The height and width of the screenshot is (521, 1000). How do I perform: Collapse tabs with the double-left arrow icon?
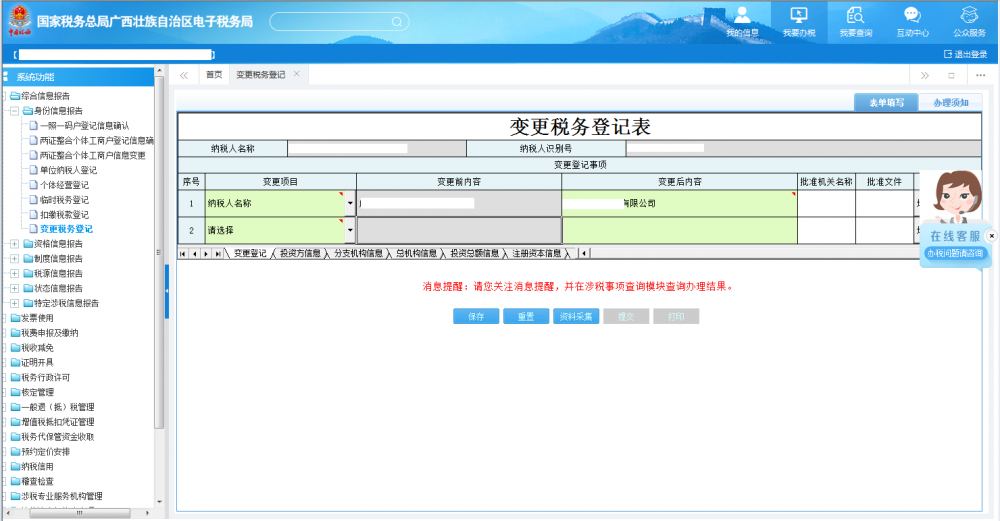pyautogui.click(x=184, y=75)
